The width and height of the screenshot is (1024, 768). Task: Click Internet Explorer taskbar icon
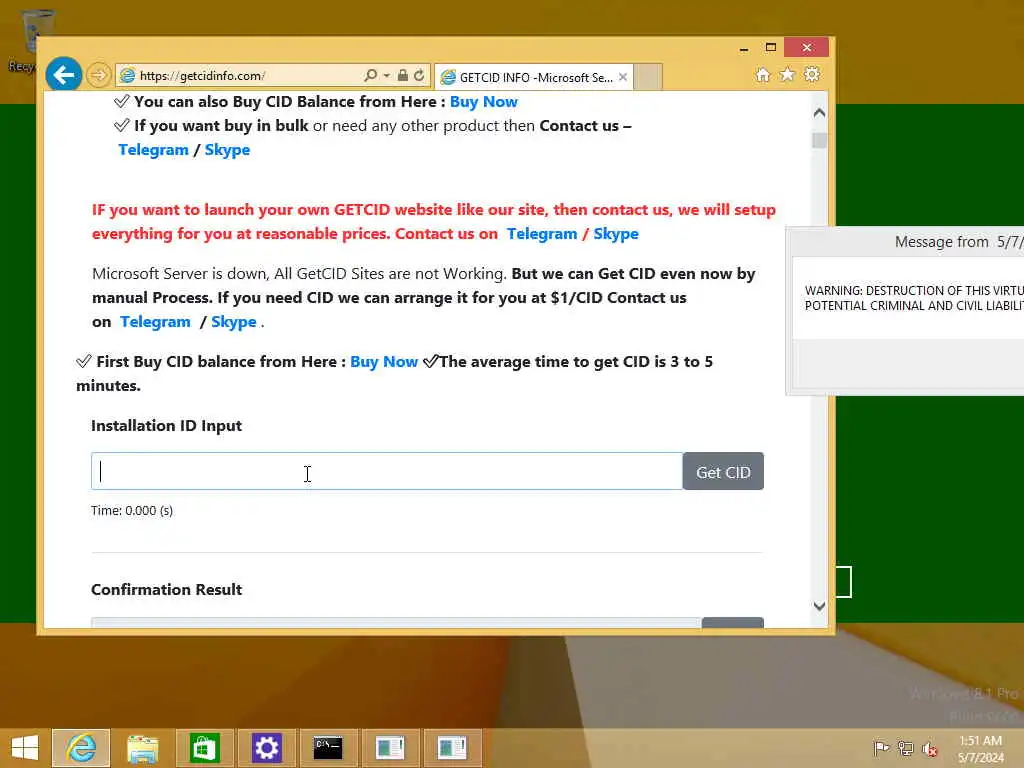[x=82, y=748]
